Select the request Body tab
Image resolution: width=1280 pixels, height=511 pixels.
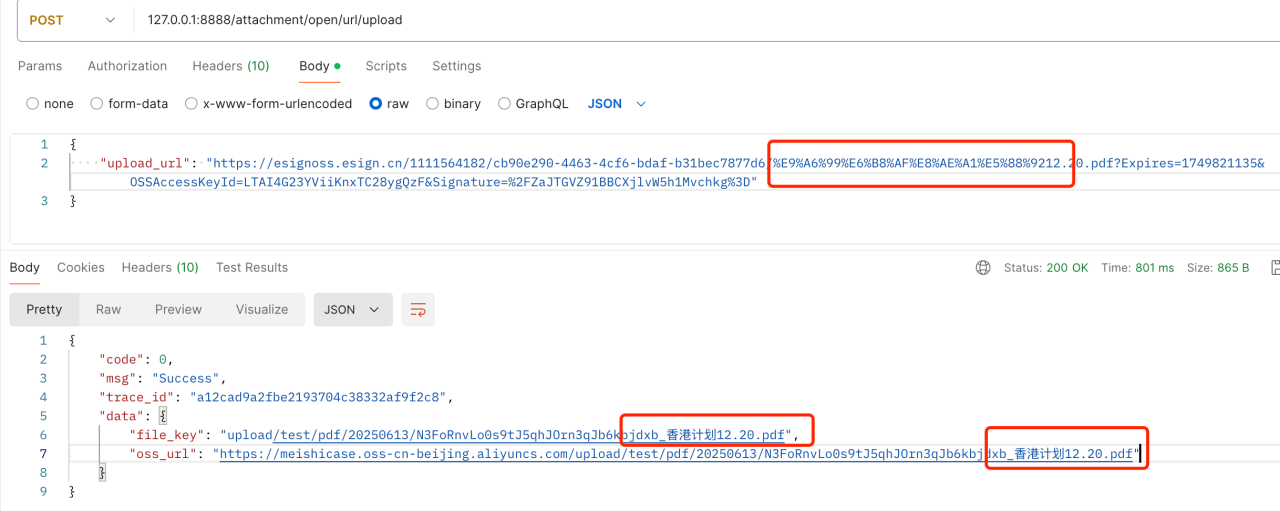tap(320, 66)
